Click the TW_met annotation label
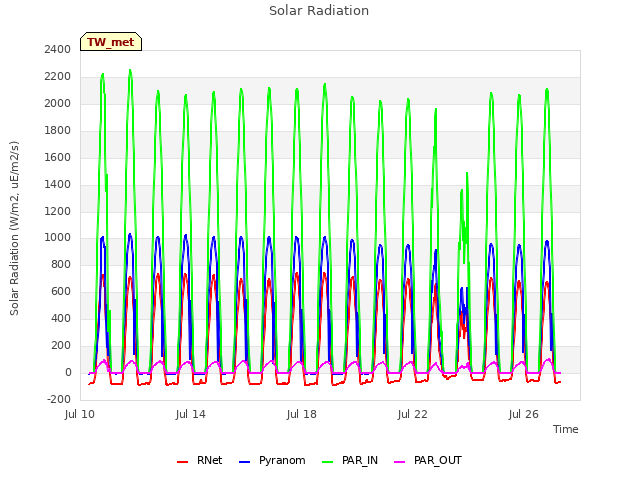Viewport: 640px width, 480px height. coord(111,42)
